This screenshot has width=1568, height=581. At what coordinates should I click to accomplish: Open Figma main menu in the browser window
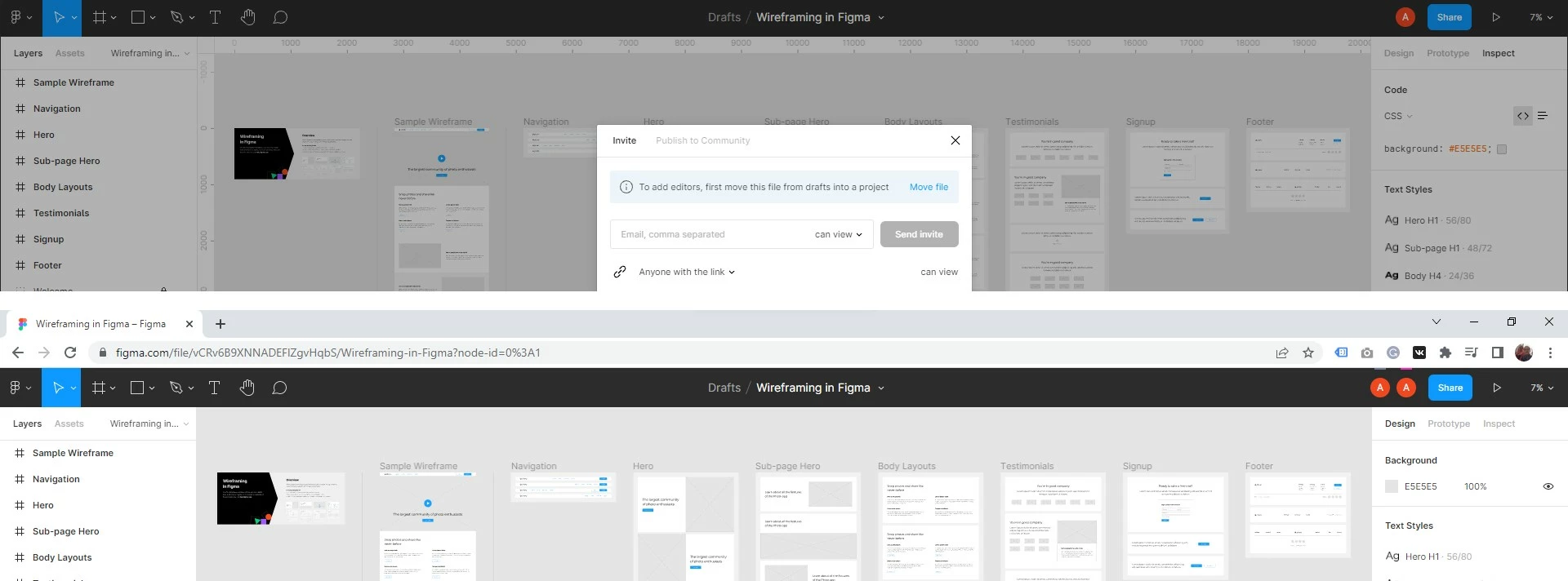20,388
